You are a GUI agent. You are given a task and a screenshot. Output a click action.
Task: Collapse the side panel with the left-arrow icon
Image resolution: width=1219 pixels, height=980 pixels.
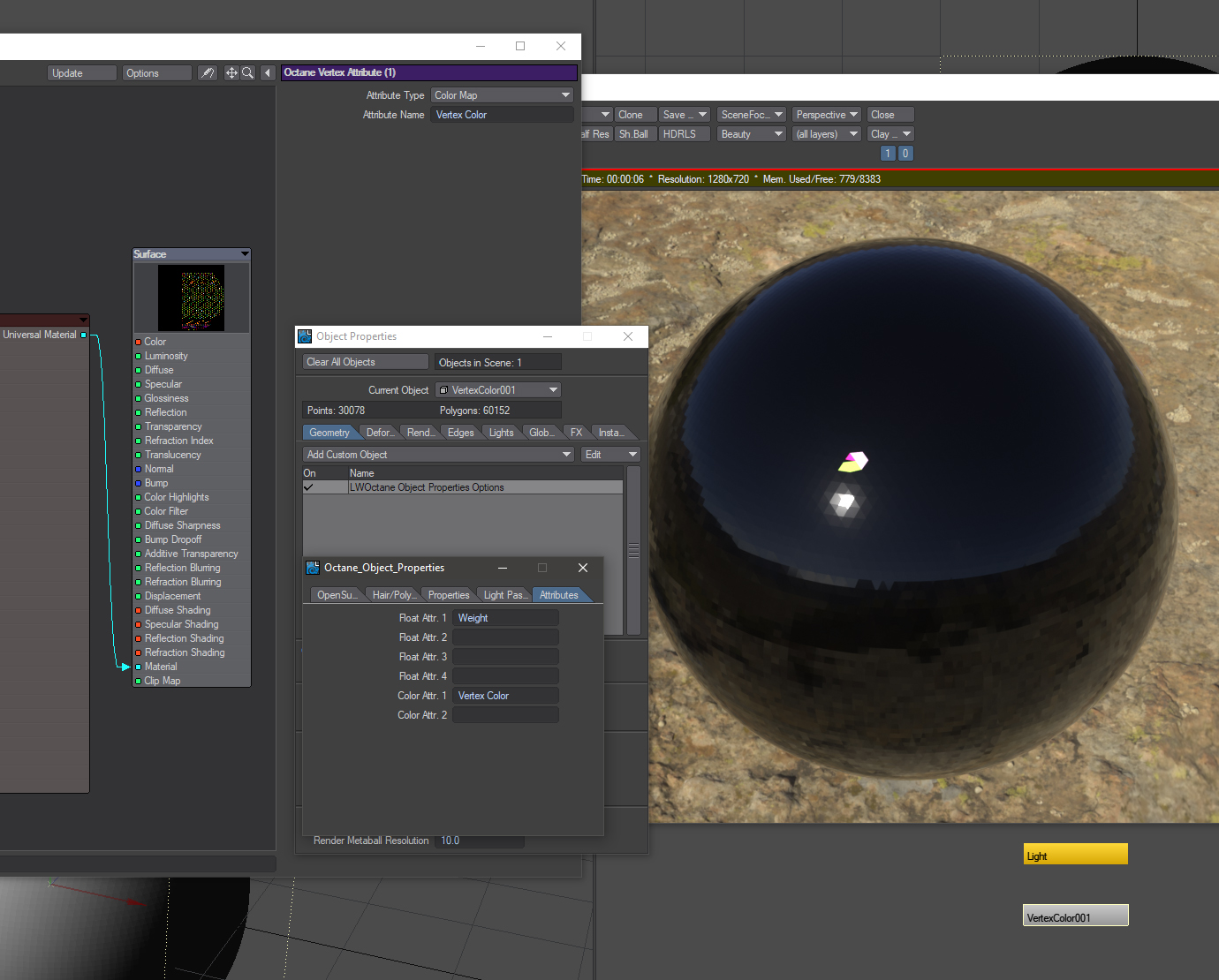[x=268, y=73]
